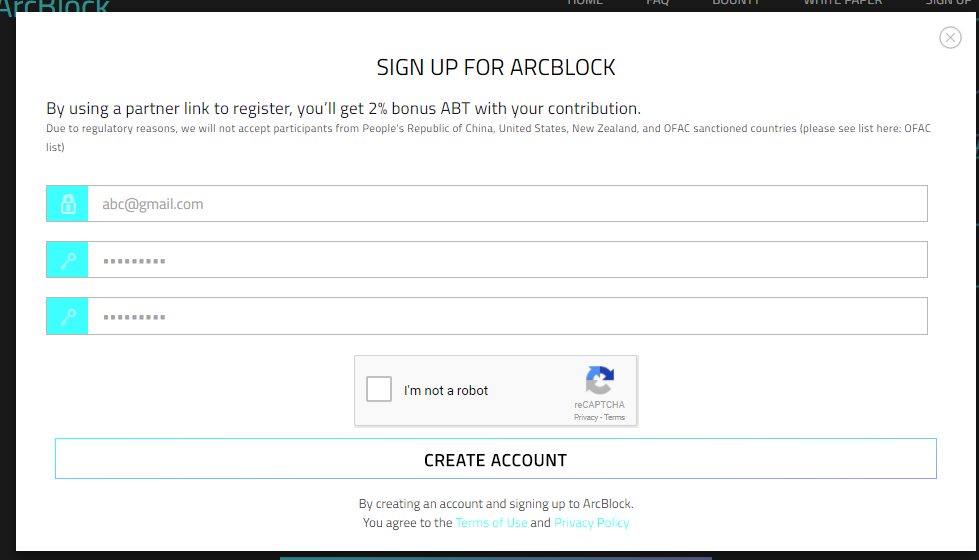
Task: Open the Terms of Use link
Action: click(x=491, y=523)
